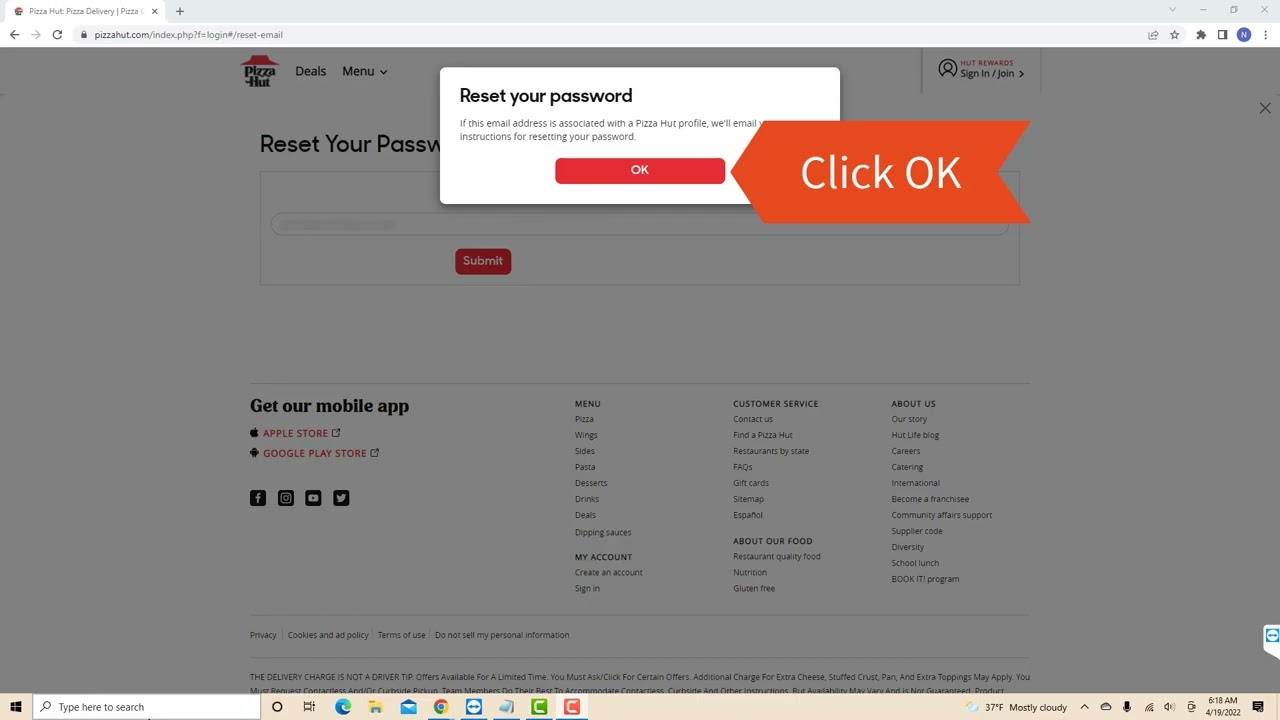Click Gluten free link
Viewport: 1280px width, 720px height.
(754, 588)
